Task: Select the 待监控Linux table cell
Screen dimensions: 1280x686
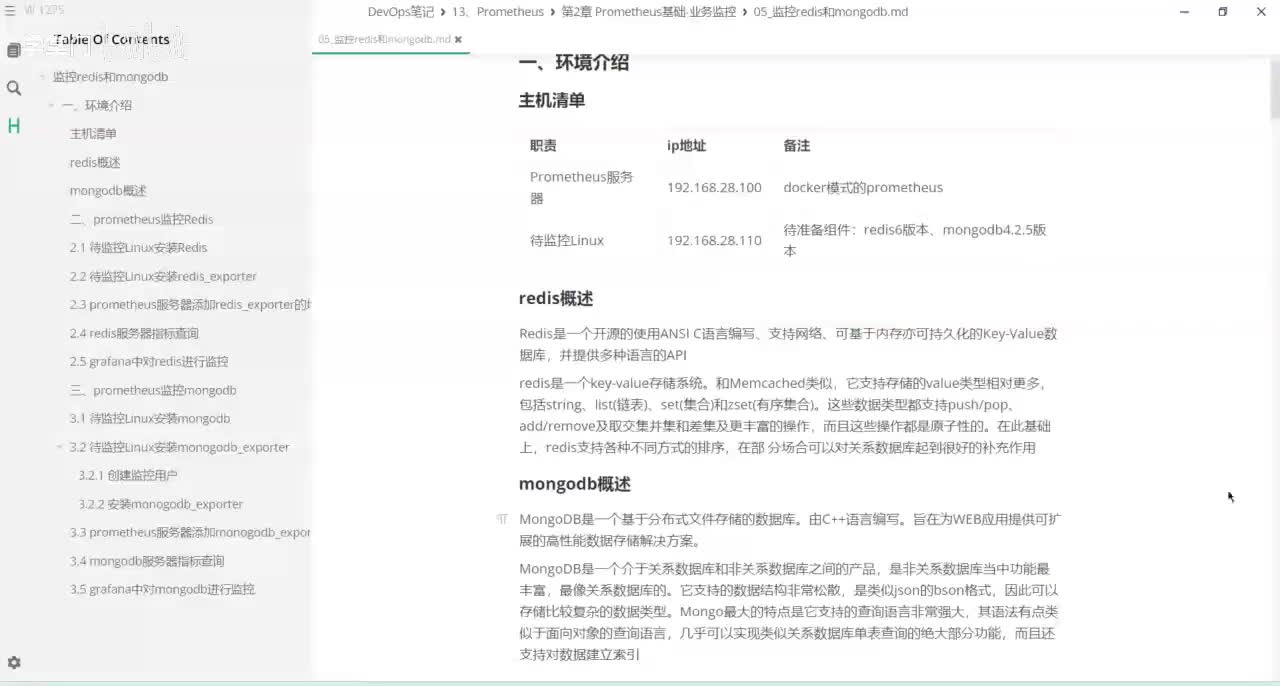Action: pos(567,241)
